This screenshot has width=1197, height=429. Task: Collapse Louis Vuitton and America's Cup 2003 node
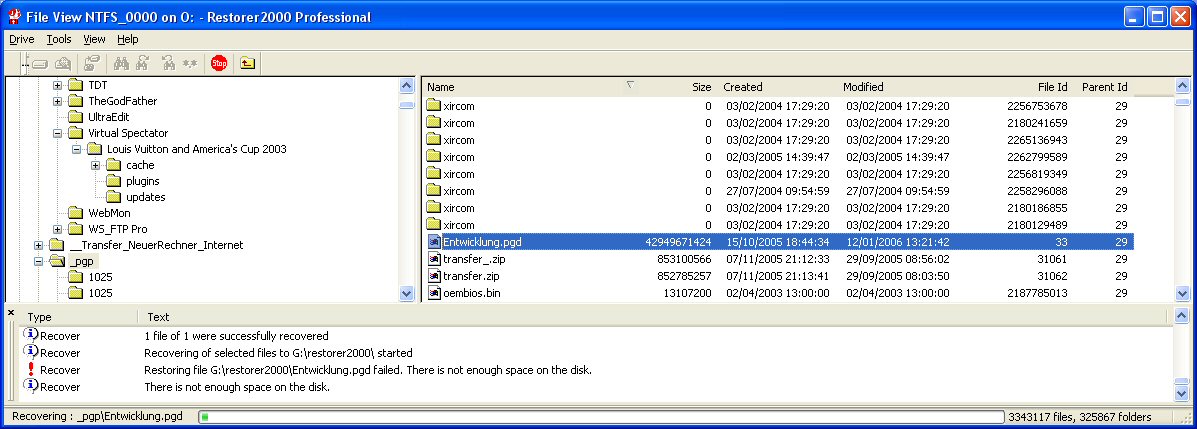(76, 149)
